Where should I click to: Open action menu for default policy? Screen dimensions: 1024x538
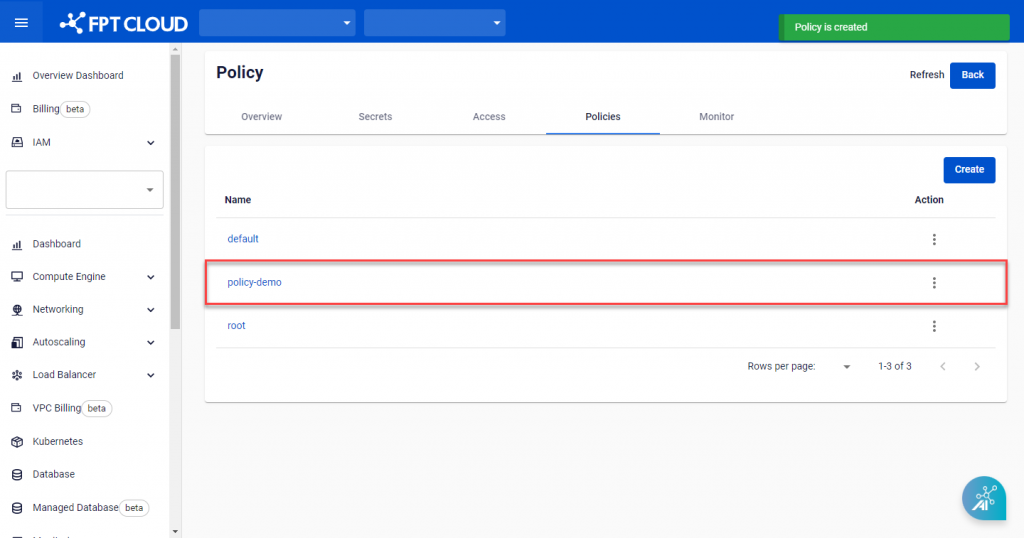[x=934, y=240]
